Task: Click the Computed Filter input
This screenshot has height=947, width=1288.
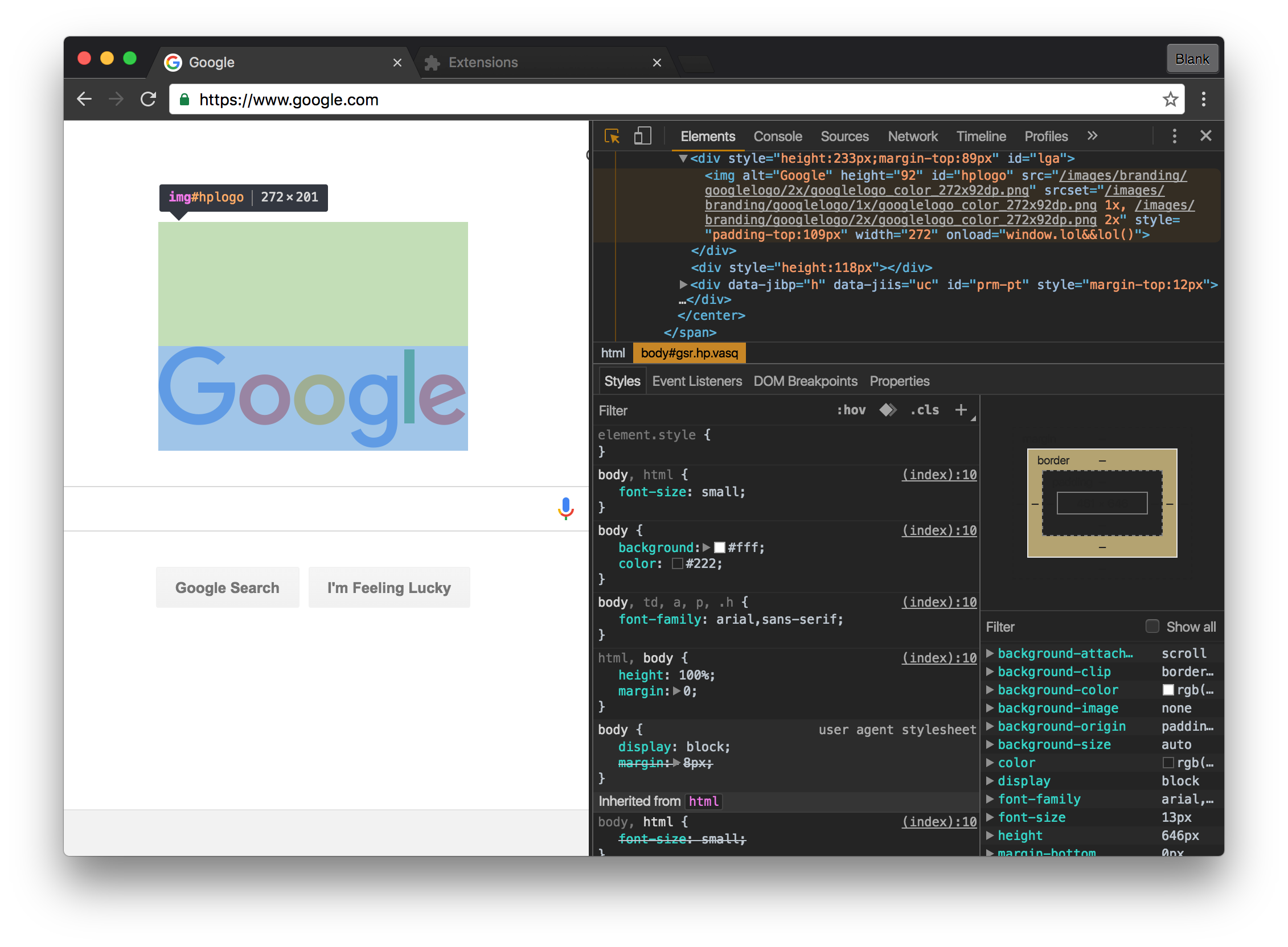Action: tap(1061, 627)
